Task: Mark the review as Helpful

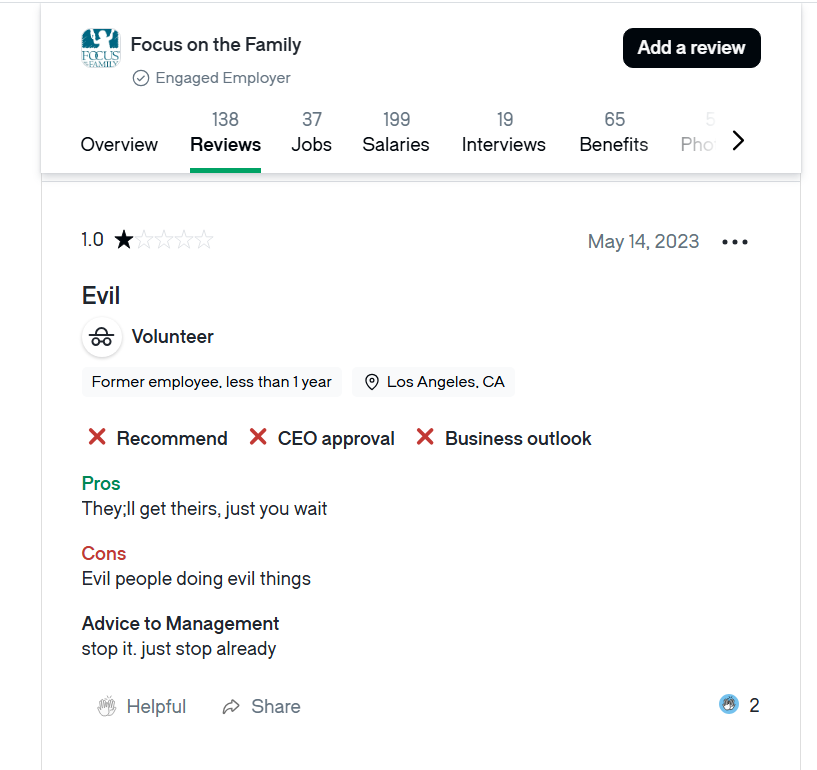Action: (x=142, y=706)
